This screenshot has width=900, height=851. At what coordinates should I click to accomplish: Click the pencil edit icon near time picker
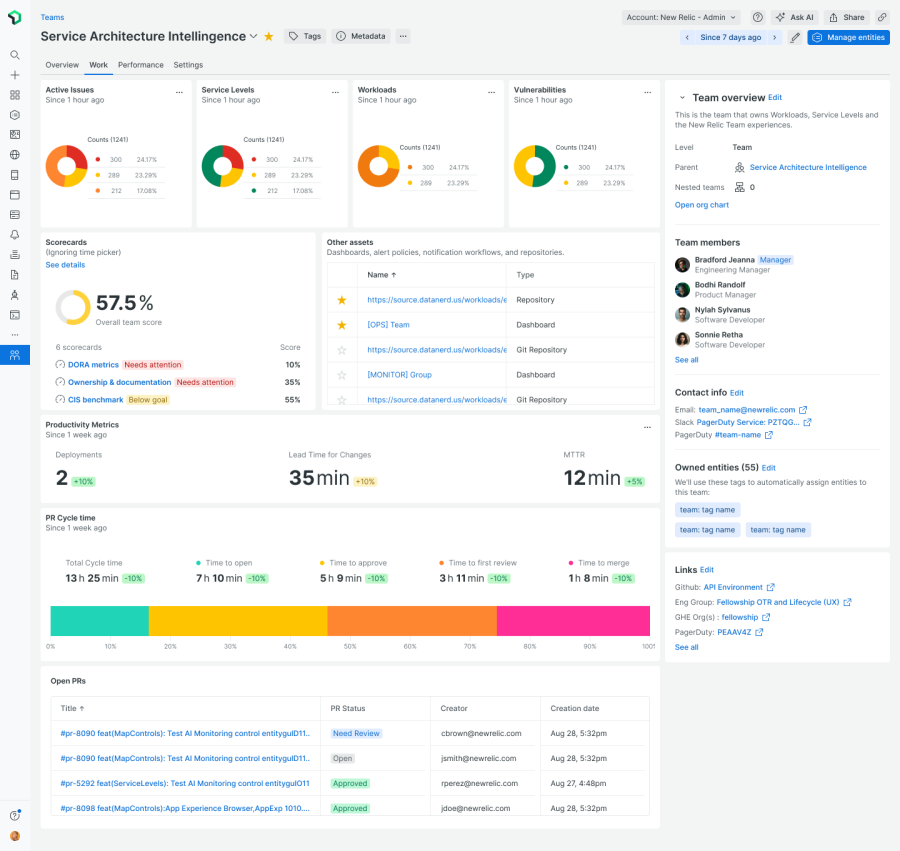(795, 37)
